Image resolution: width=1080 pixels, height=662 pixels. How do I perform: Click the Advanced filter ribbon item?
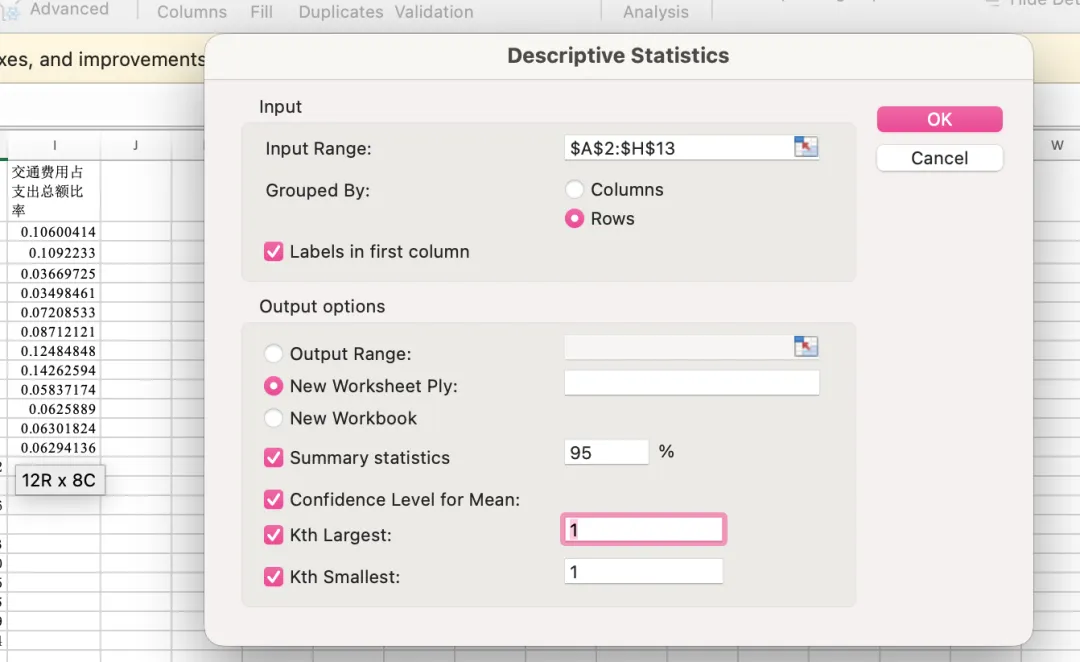[x=68, y=9]
